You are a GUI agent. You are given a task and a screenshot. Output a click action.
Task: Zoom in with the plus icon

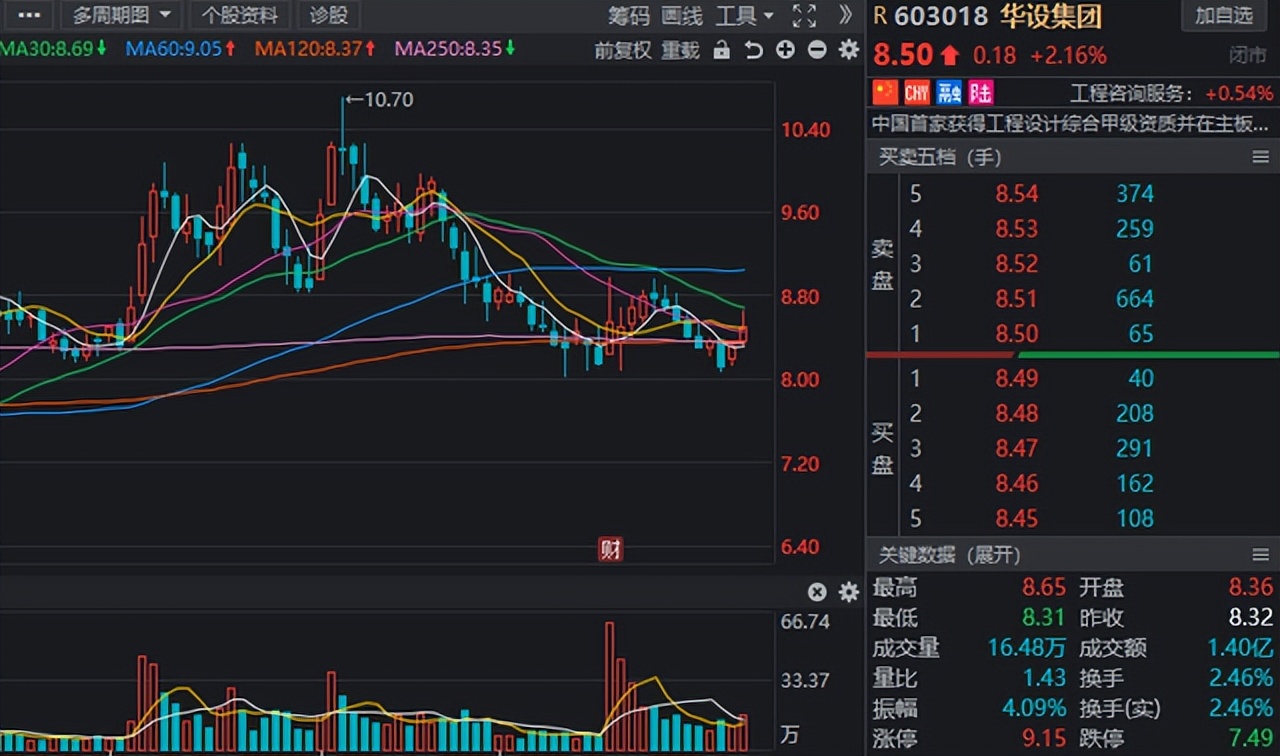click(x=785, y=50)
